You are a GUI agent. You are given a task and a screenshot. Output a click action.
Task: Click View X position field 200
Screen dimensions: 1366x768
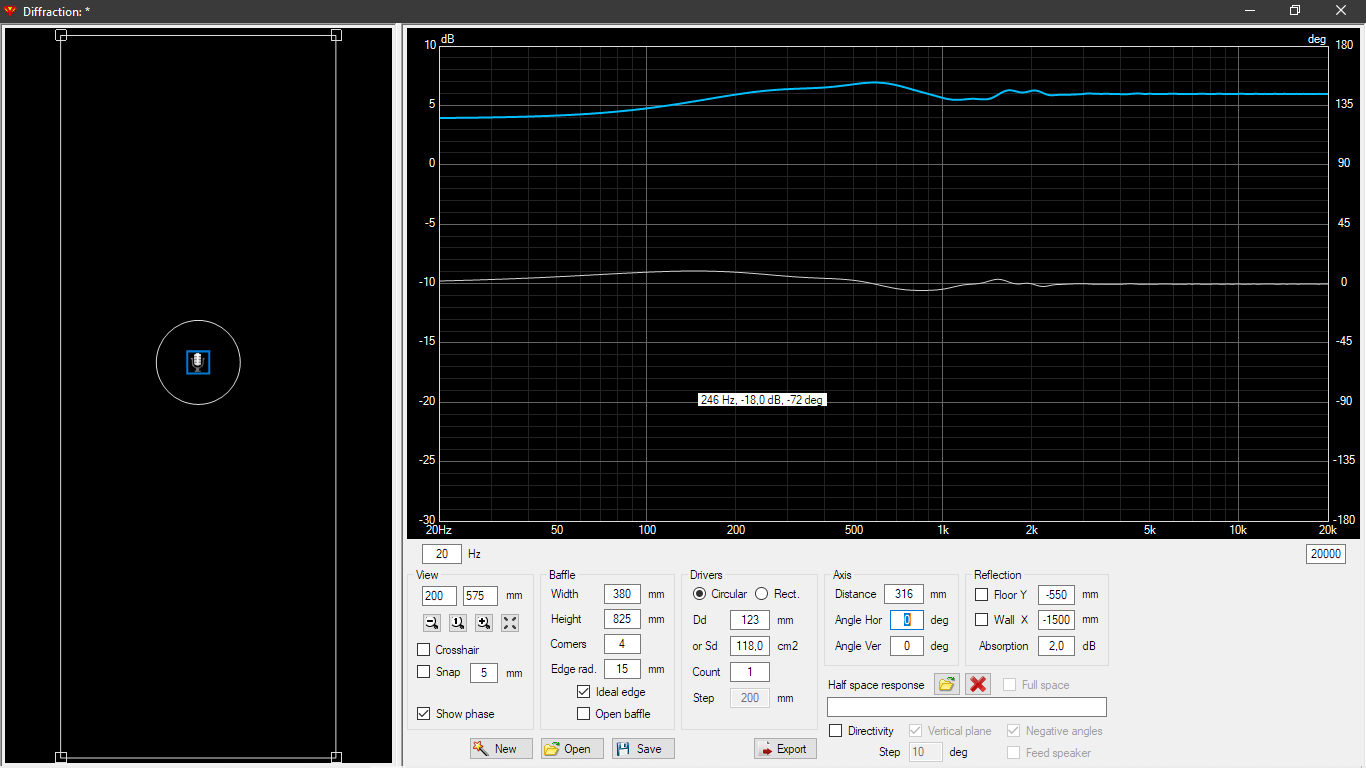[439, 596]
